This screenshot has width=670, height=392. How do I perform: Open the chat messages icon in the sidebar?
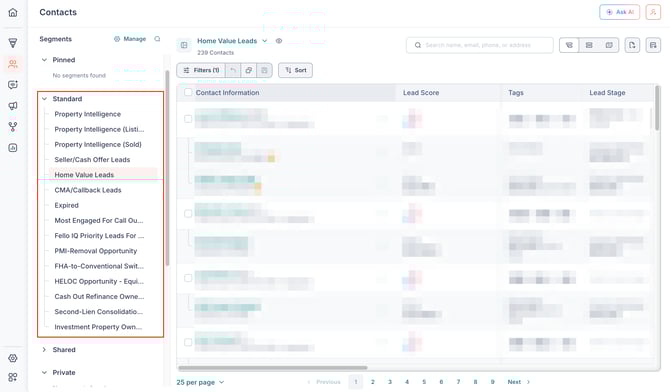click(13, 85)
